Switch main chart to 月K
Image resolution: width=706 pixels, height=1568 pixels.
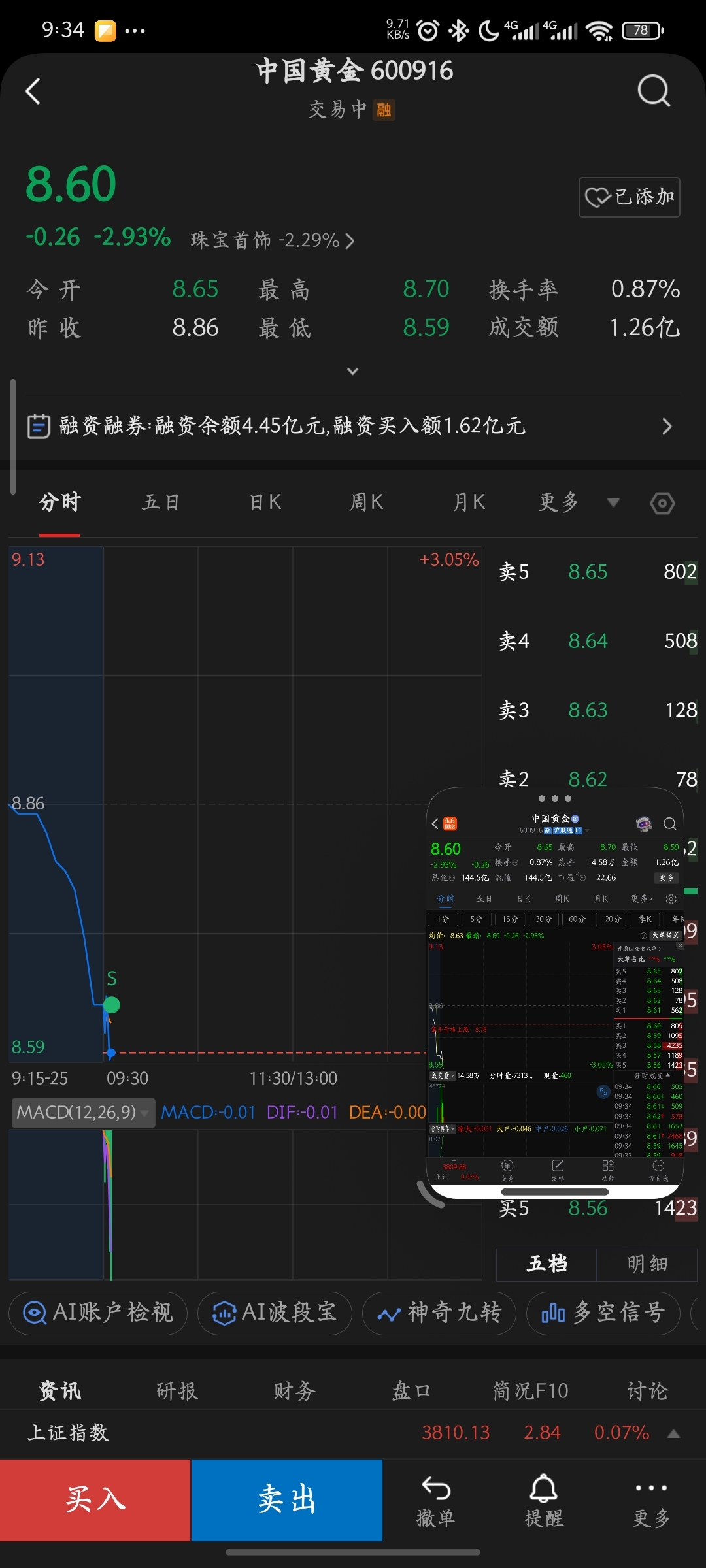tap(469, 502)
